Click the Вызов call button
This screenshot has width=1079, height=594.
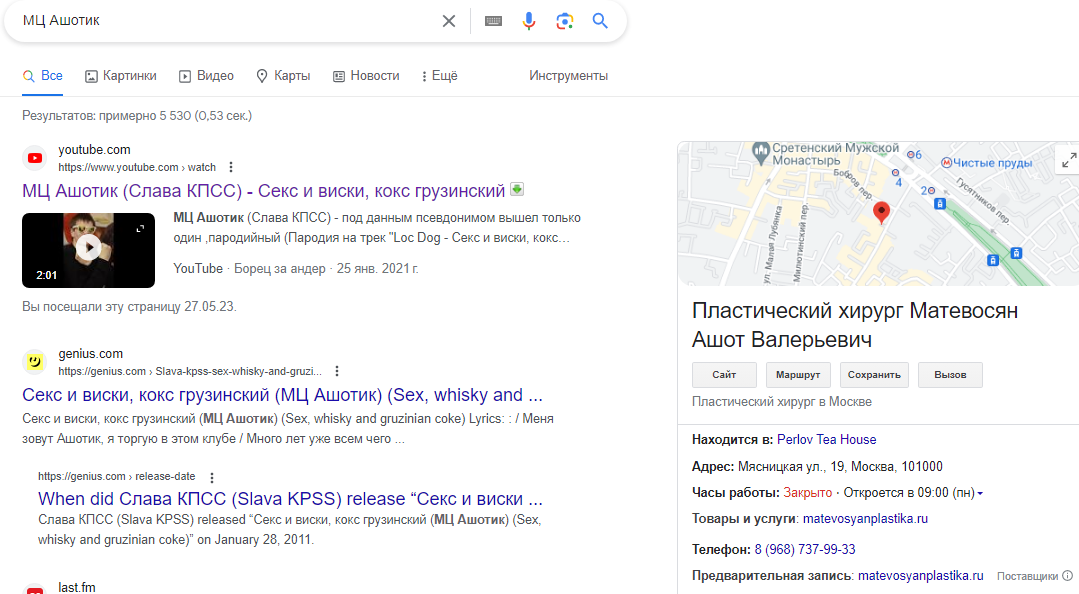click(x=950, y=374)
